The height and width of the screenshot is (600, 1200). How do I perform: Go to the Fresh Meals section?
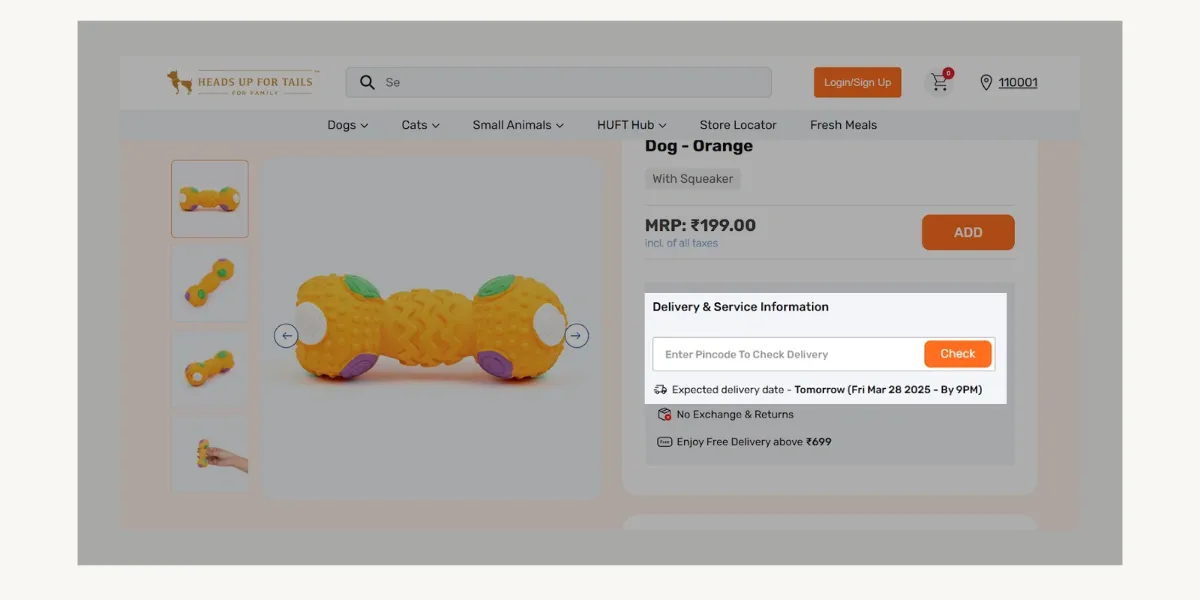tap(843, 124)
